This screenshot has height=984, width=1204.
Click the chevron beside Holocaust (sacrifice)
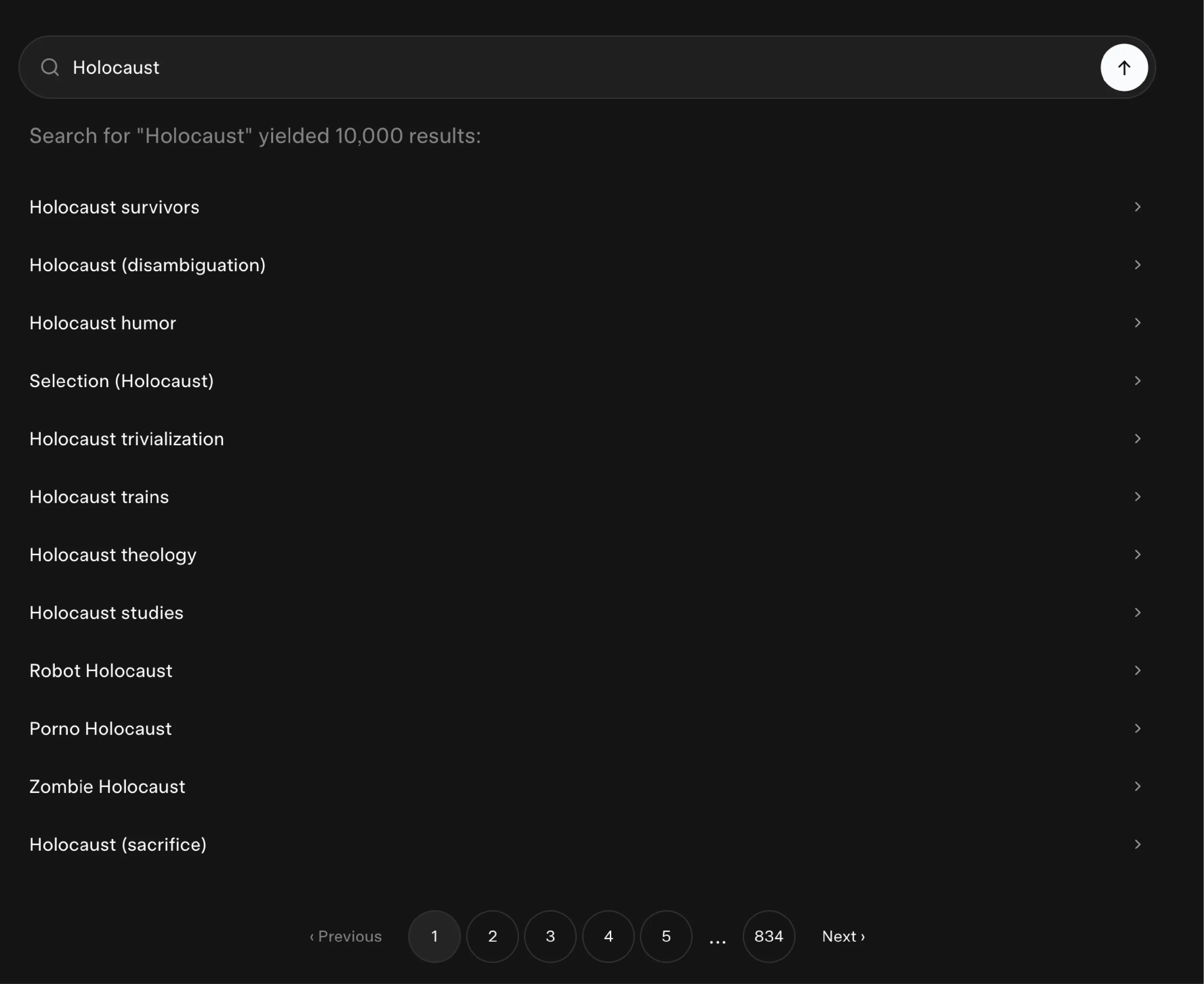(x=1137, y=844)
